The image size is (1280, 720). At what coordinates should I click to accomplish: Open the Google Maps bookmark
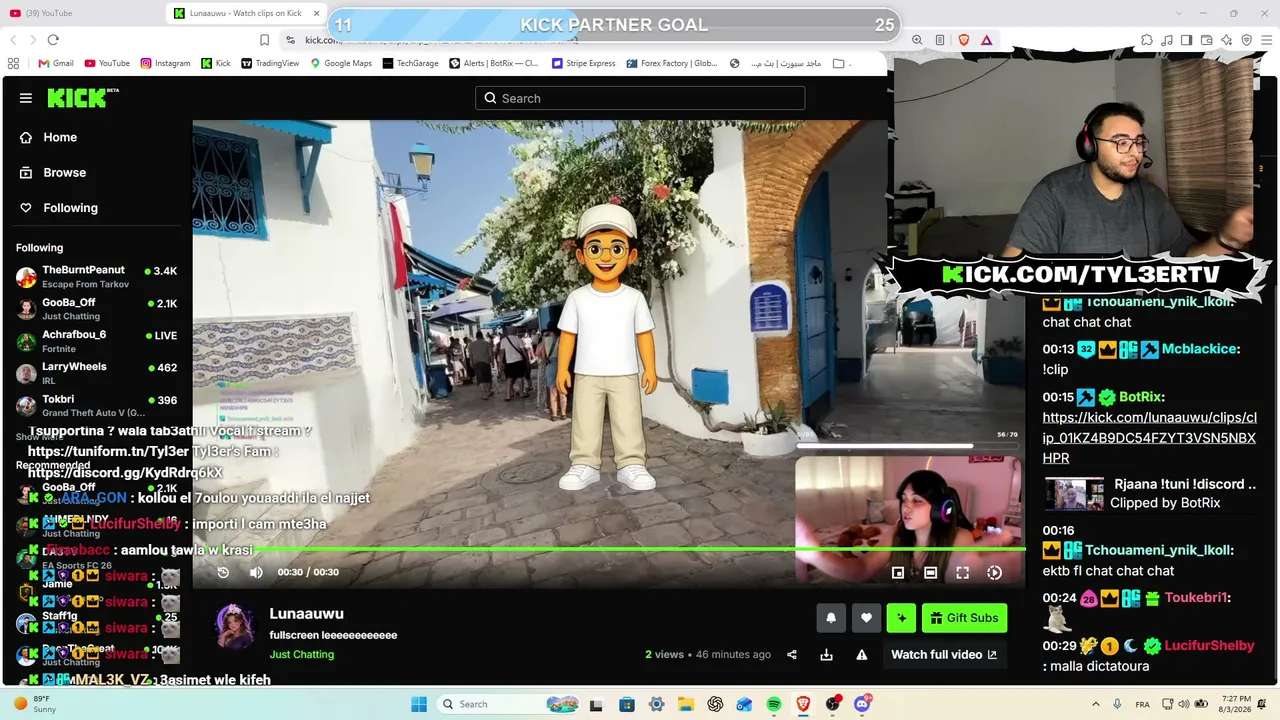point(341,63)
